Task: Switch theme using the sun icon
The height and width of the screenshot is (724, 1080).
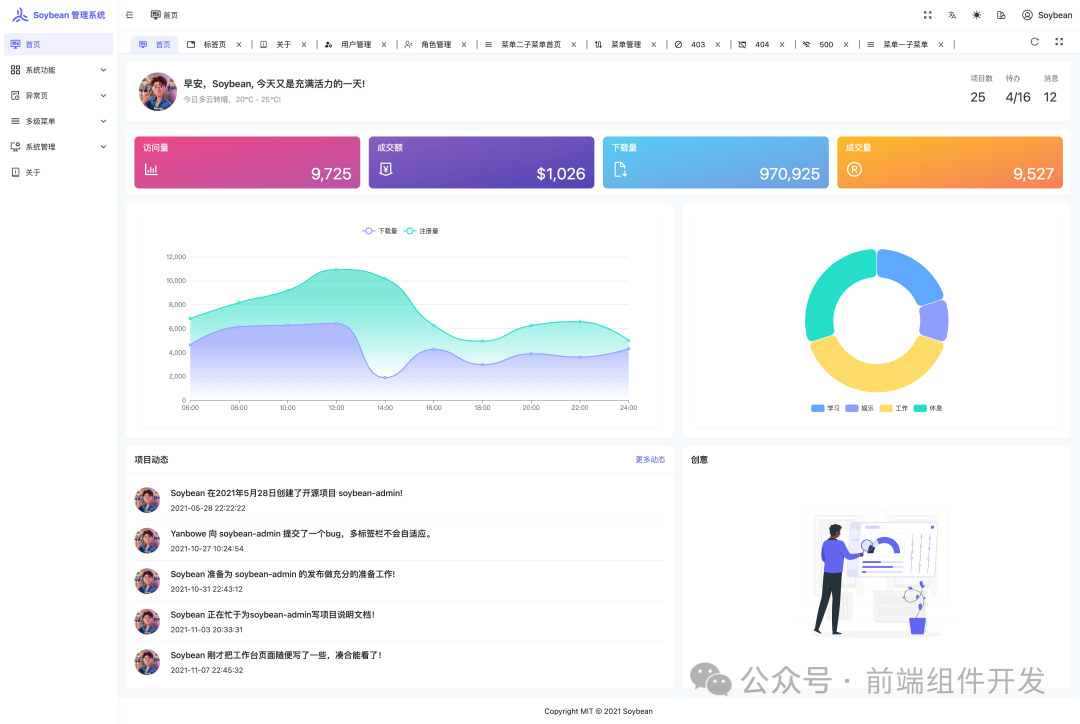Action: (975, 14)
